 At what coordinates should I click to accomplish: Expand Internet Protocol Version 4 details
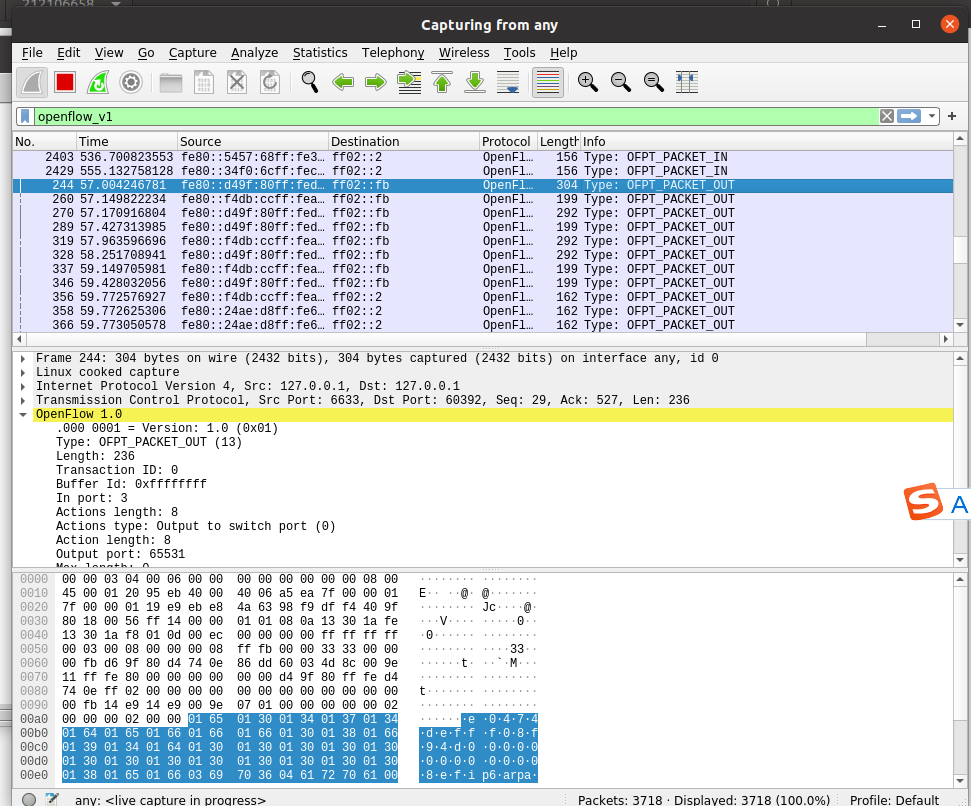point(23,386)
